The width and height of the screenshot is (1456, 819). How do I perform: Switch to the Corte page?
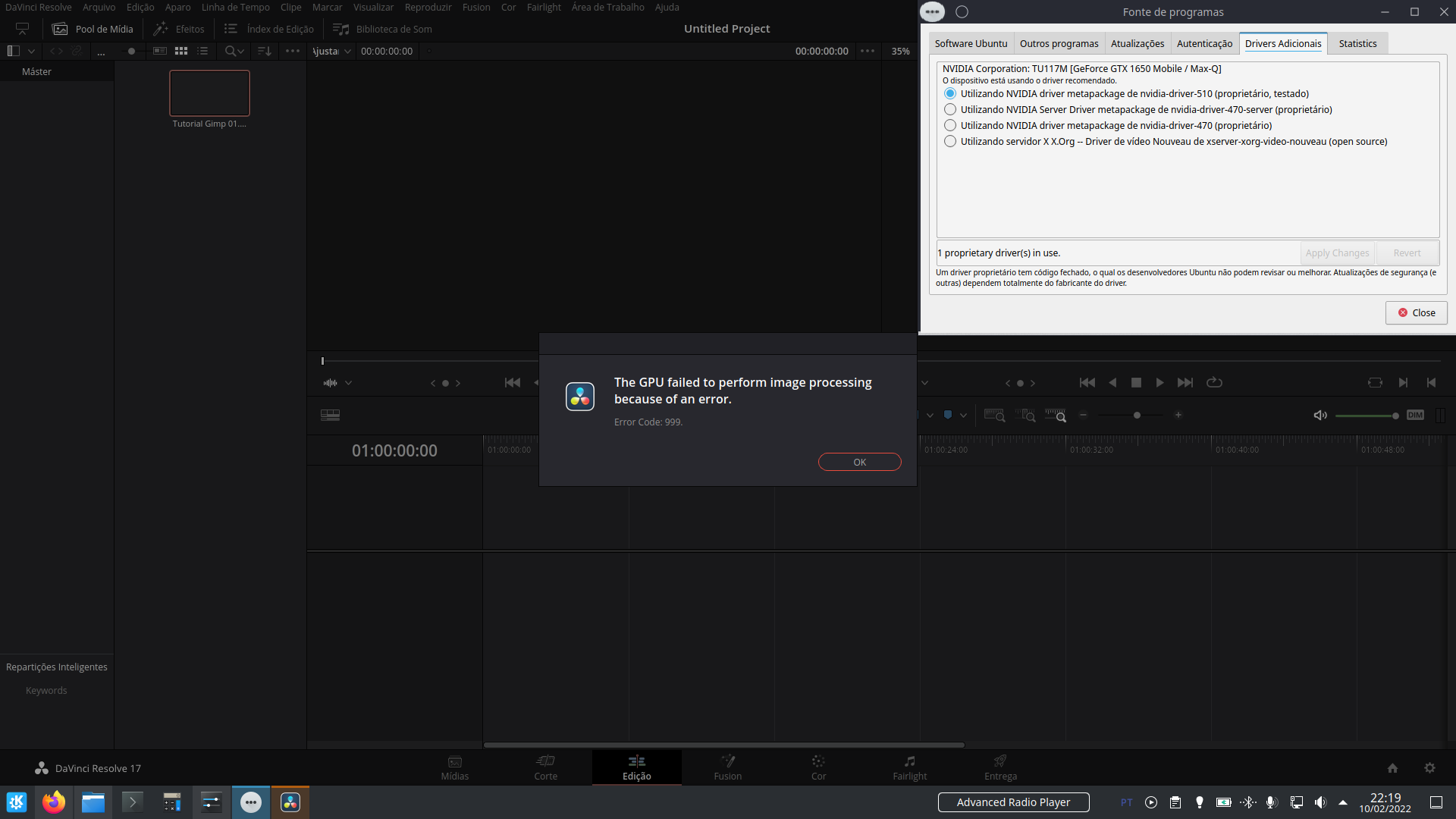[x=546, y=767]
